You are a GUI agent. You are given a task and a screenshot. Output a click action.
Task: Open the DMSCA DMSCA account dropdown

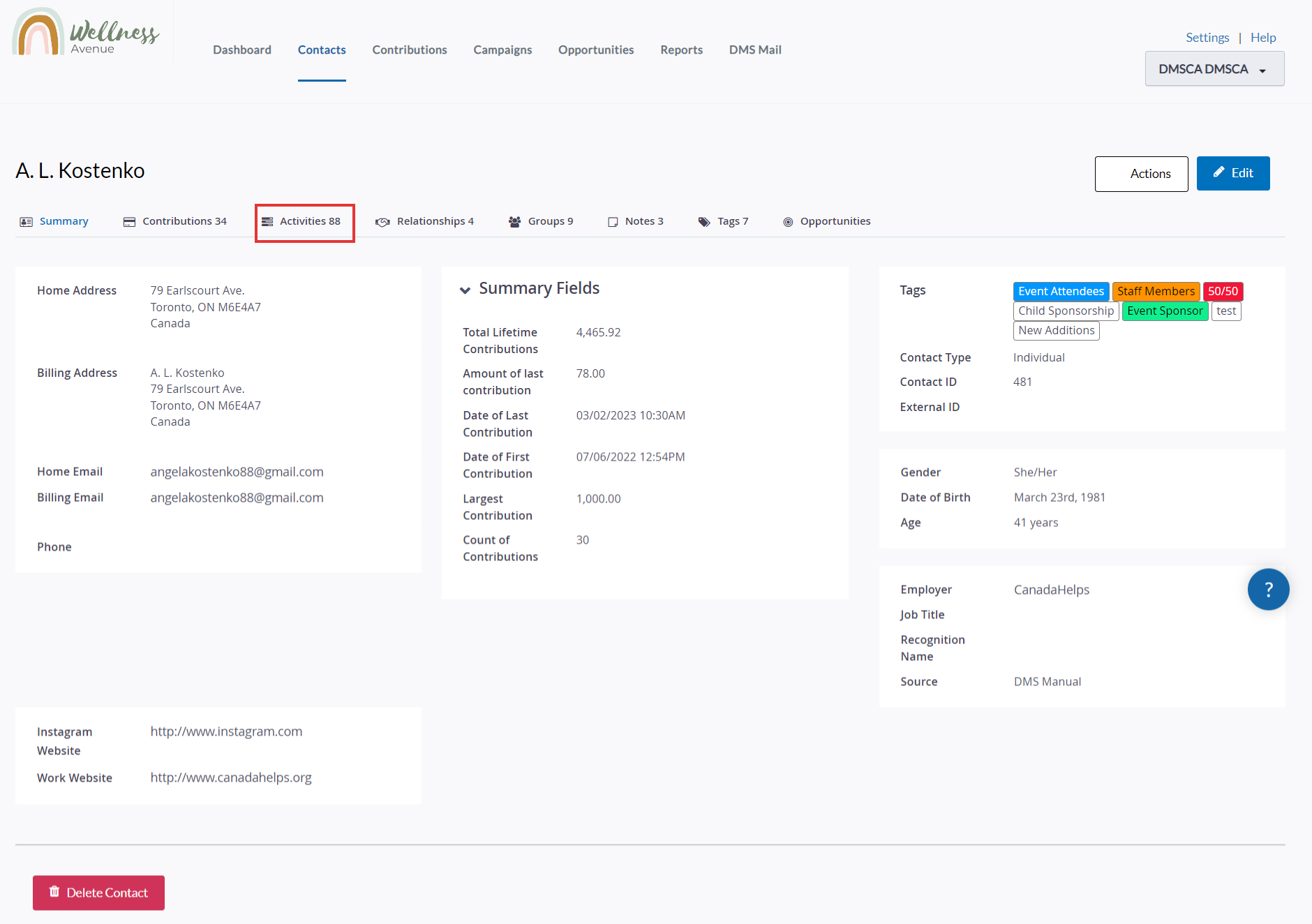coord(1214,69)
